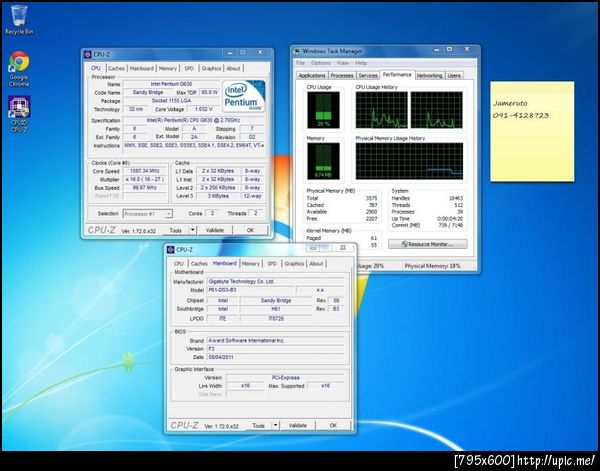Open Networking tab in Task Manager

tap(429, 75)
